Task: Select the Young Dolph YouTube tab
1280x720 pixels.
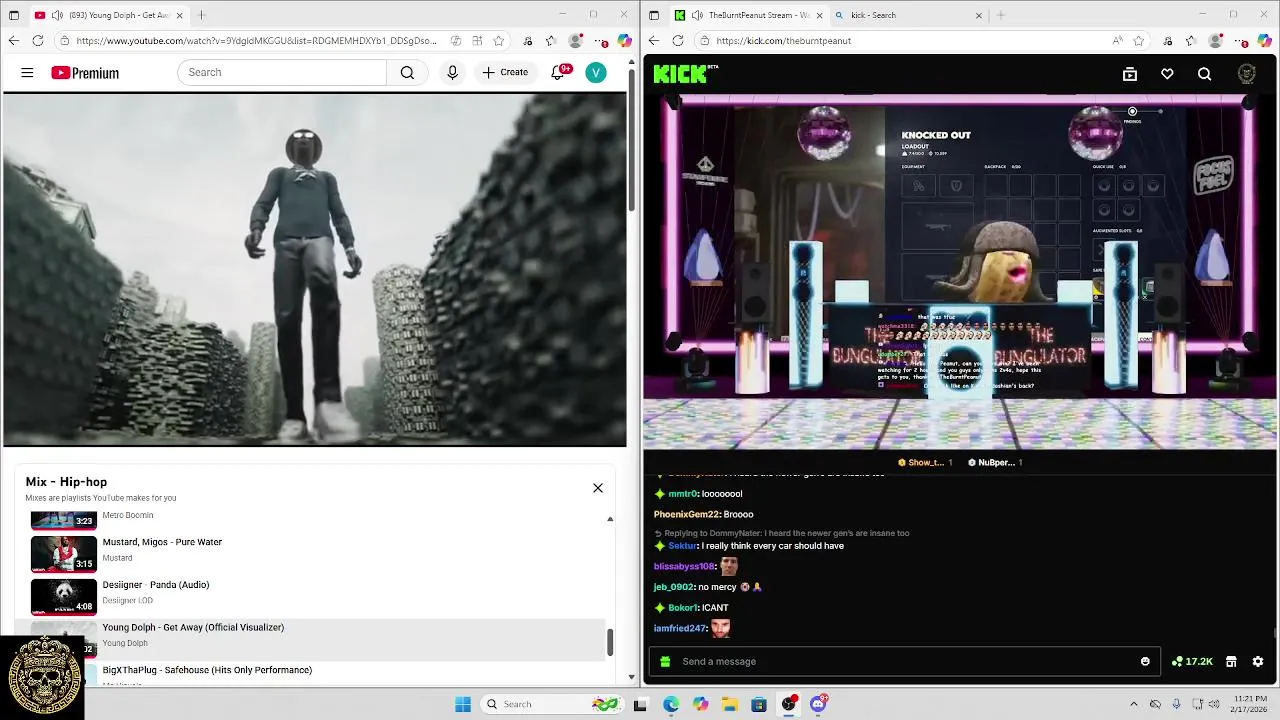Action: pos(110,15)
